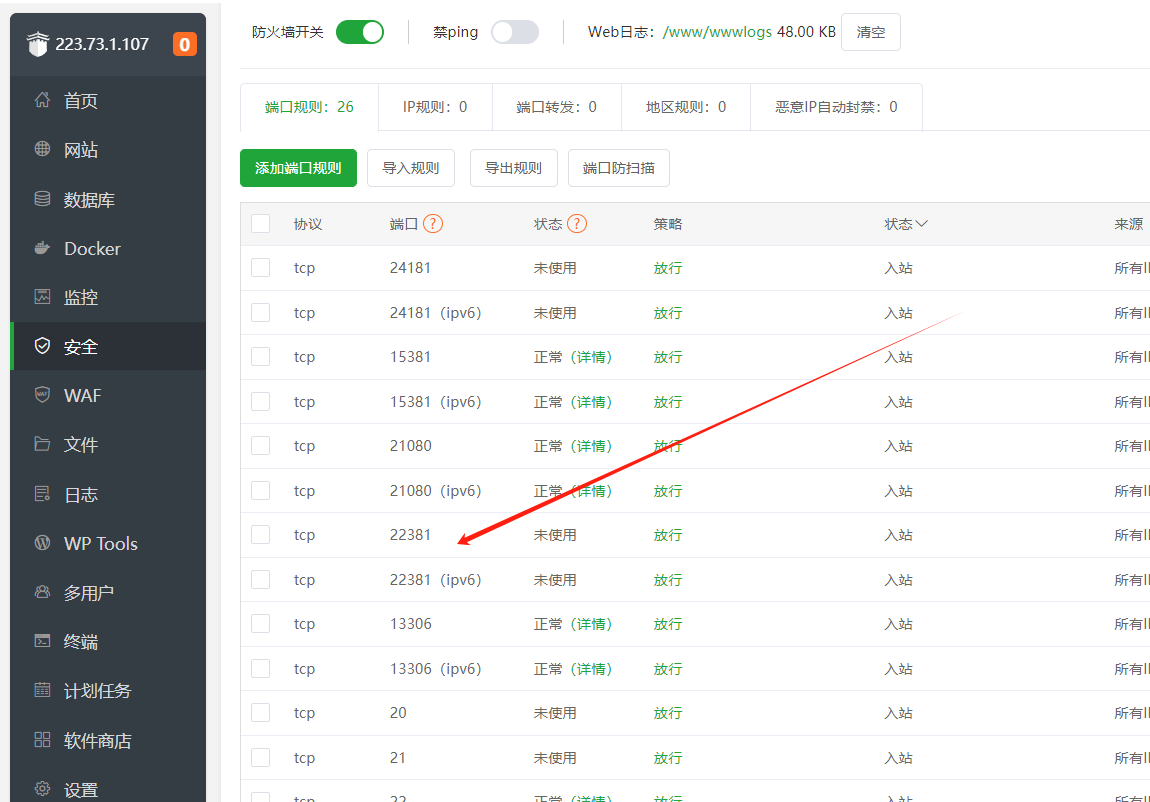Click 放行 policy for port 22381 row
The width and height of the screenshot is (1150, 802).
click(x=668, y=534)
